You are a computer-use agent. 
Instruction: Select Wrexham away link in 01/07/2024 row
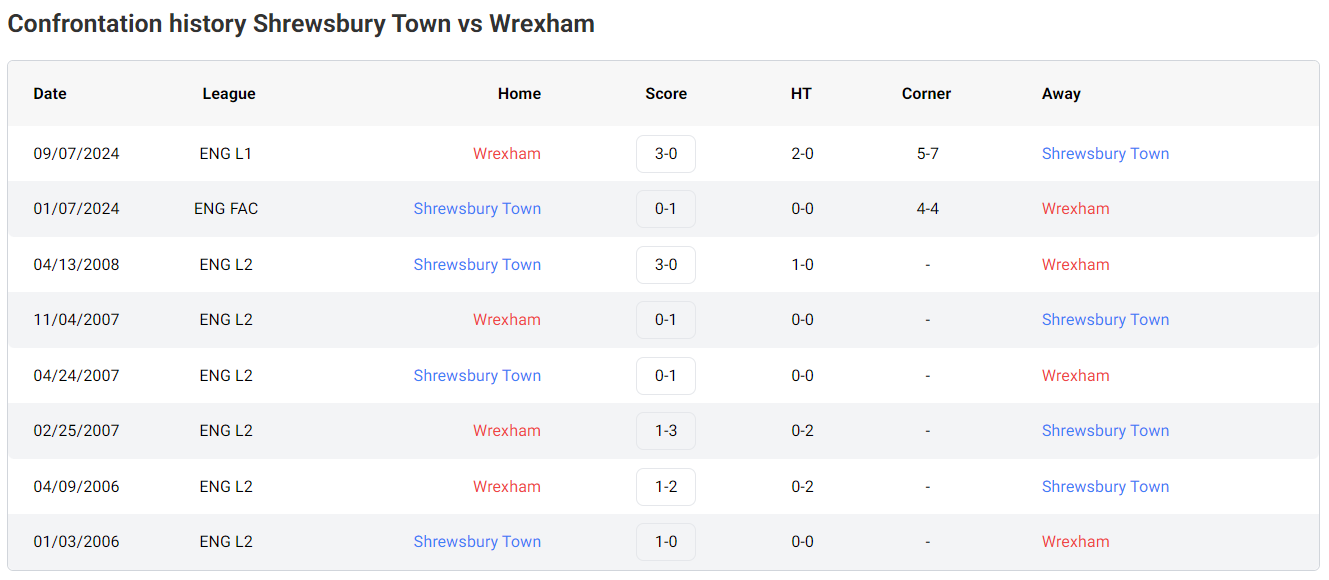pyautogui.click(x=1075, y=209)
